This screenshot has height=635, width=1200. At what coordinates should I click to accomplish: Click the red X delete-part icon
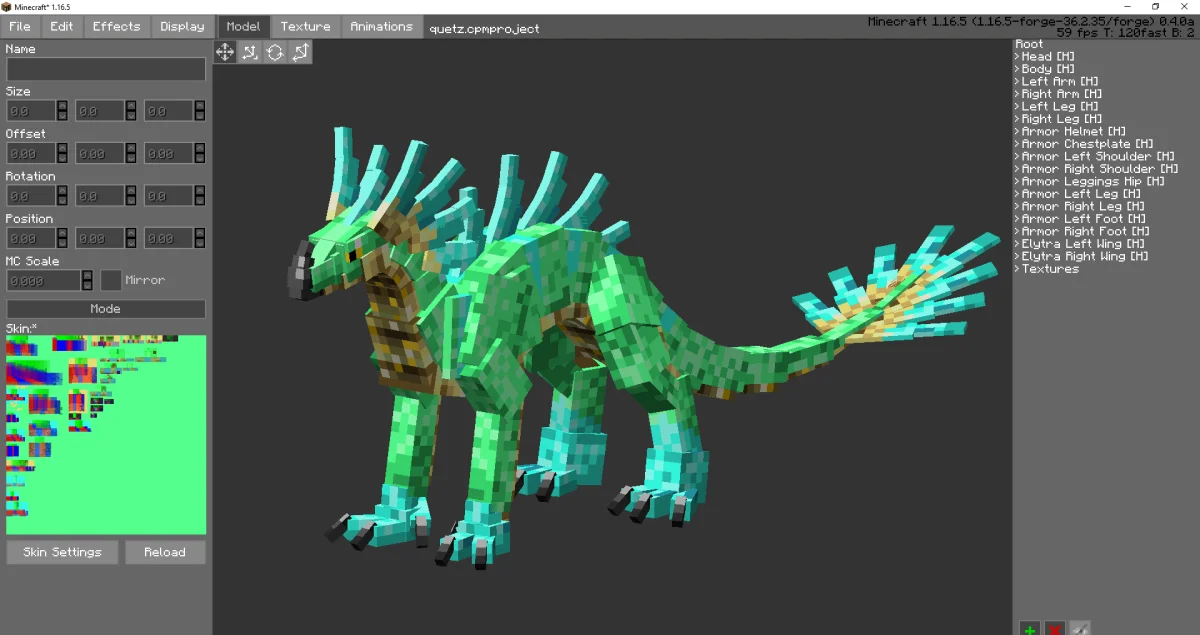(x=1054, y=628)
